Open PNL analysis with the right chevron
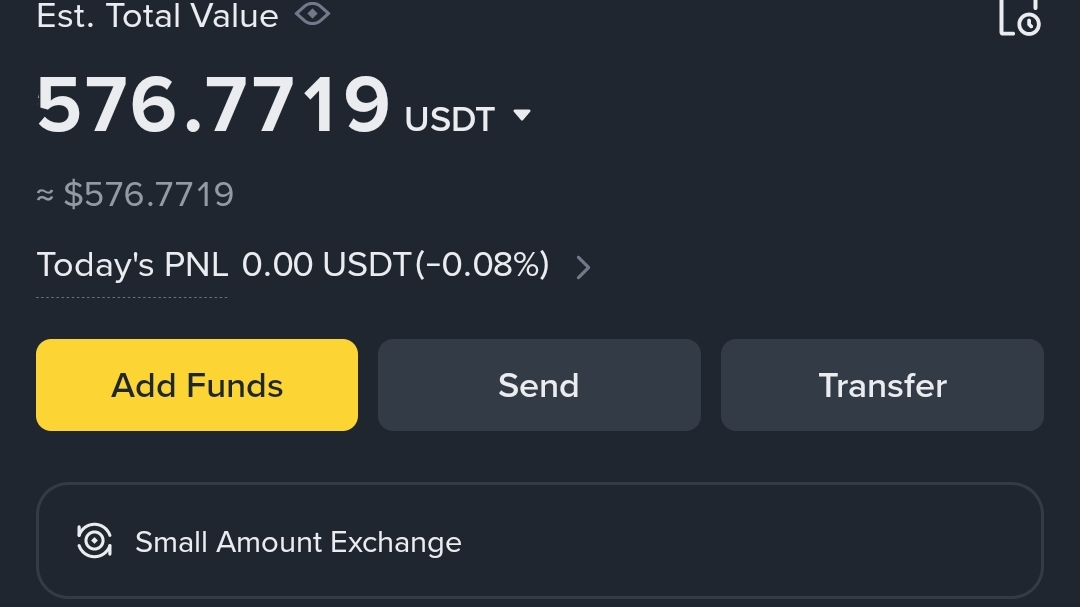The height and width of the screenshot is (607, 1080). [583, 267]
